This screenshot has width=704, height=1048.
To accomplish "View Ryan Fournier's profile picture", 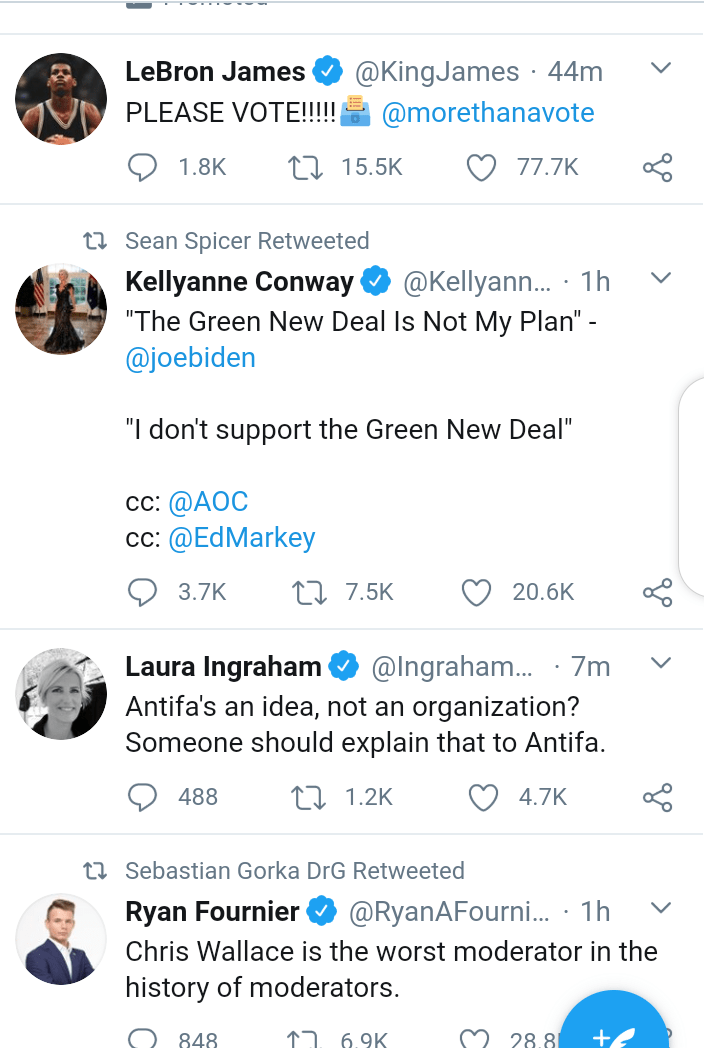I will 61,939.
